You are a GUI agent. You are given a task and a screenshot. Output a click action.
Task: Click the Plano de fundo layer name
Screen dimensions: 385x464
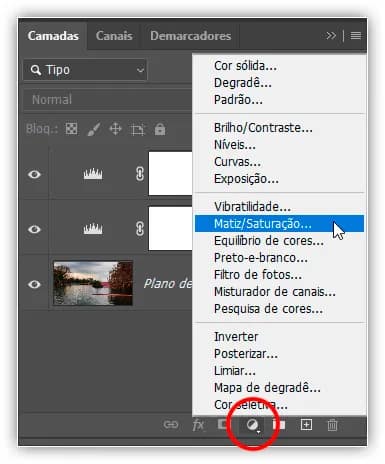pos(168,284)
